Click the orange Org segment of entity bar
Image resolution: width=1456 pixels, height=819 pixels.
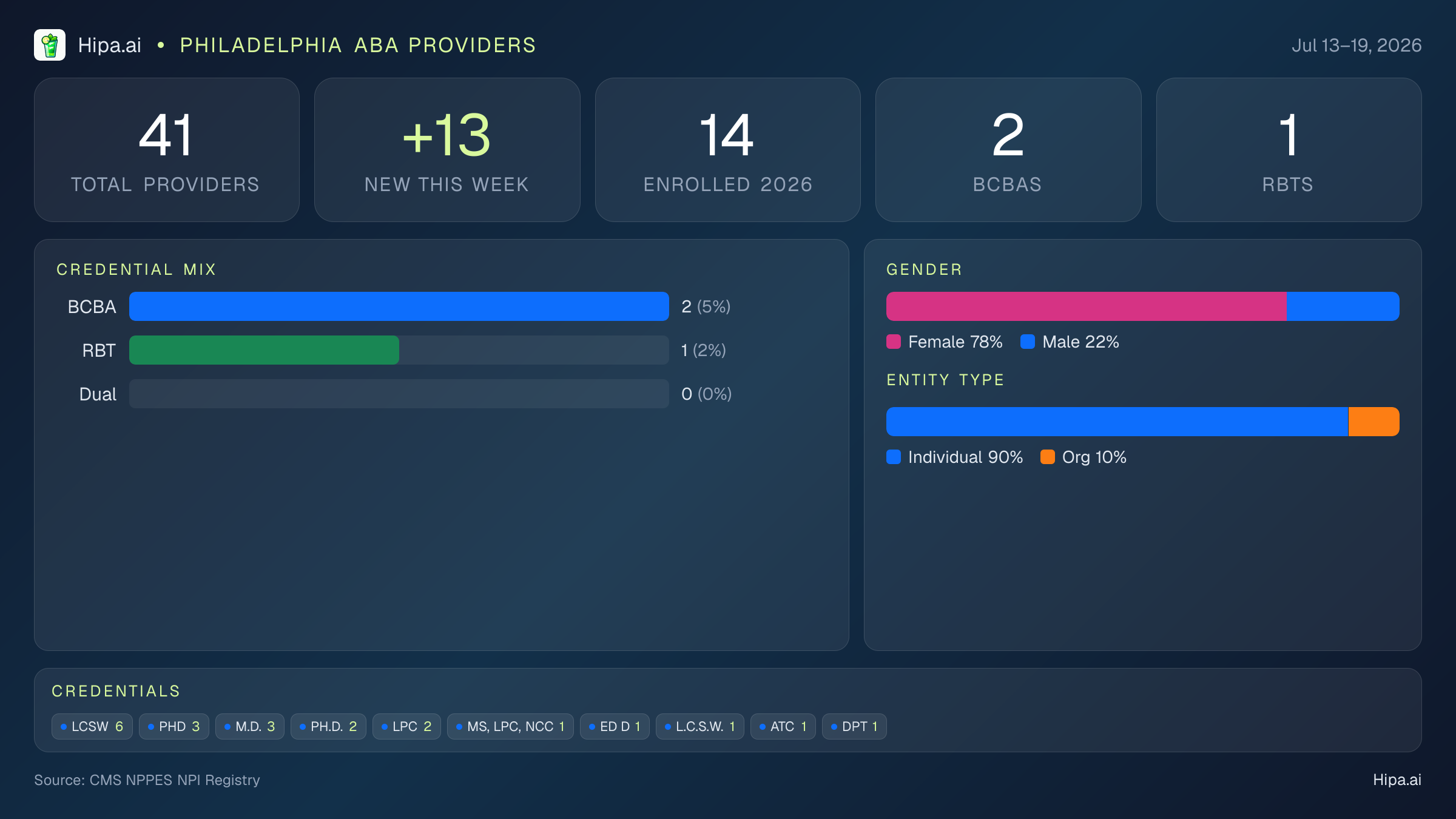(x=1374, y=422)
